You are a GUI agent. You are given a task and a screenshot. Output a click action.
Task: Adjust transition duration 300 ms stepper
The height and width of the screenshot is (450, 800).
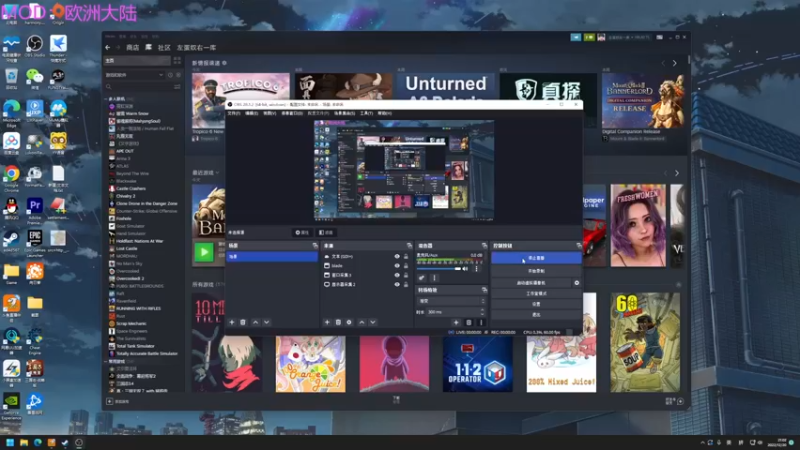[483, 312]
